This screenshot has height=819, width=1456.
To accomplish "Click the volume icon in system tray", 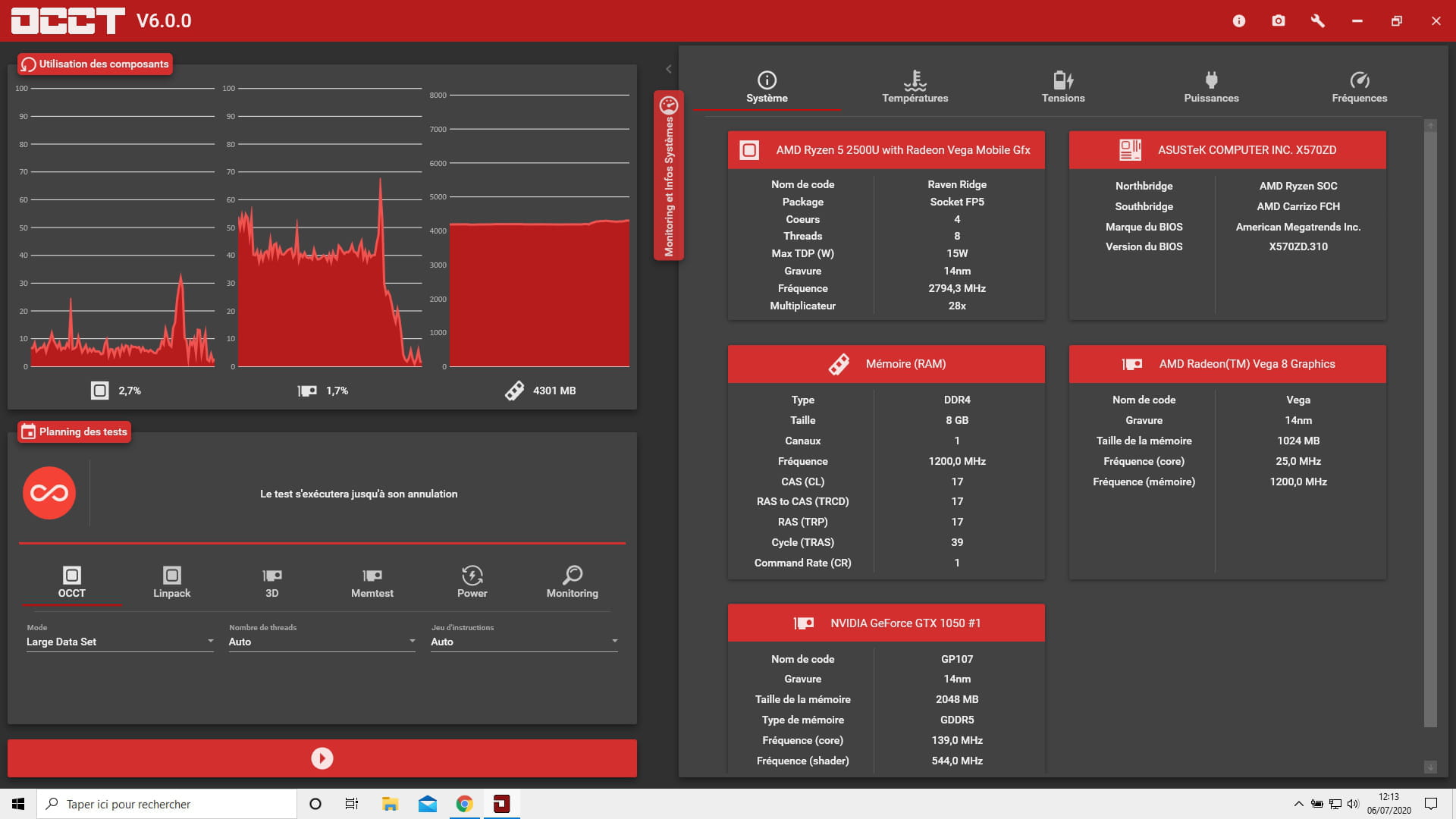I will [1353, 804].
